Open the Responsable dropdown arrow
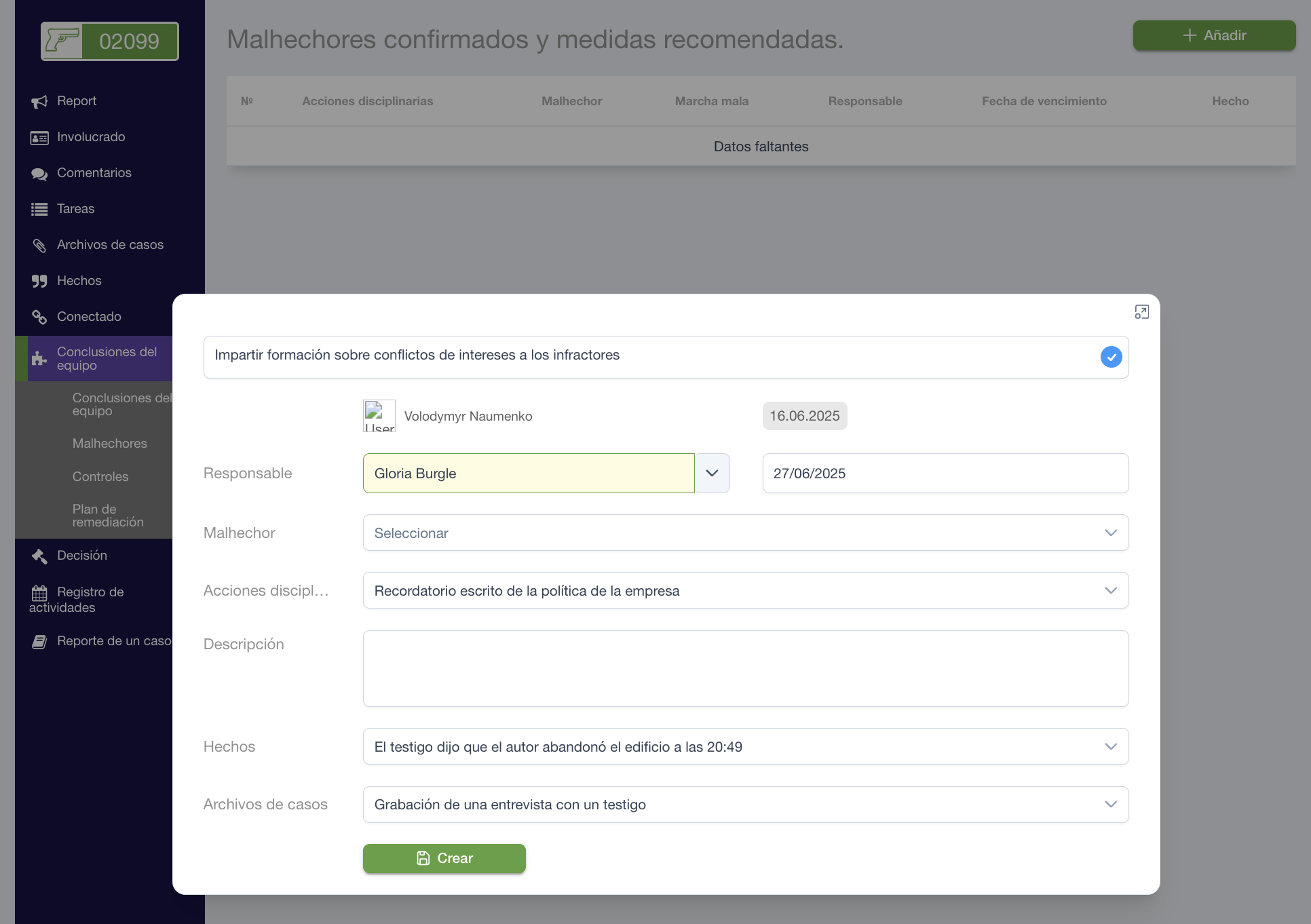 click(x=712, y=474)
